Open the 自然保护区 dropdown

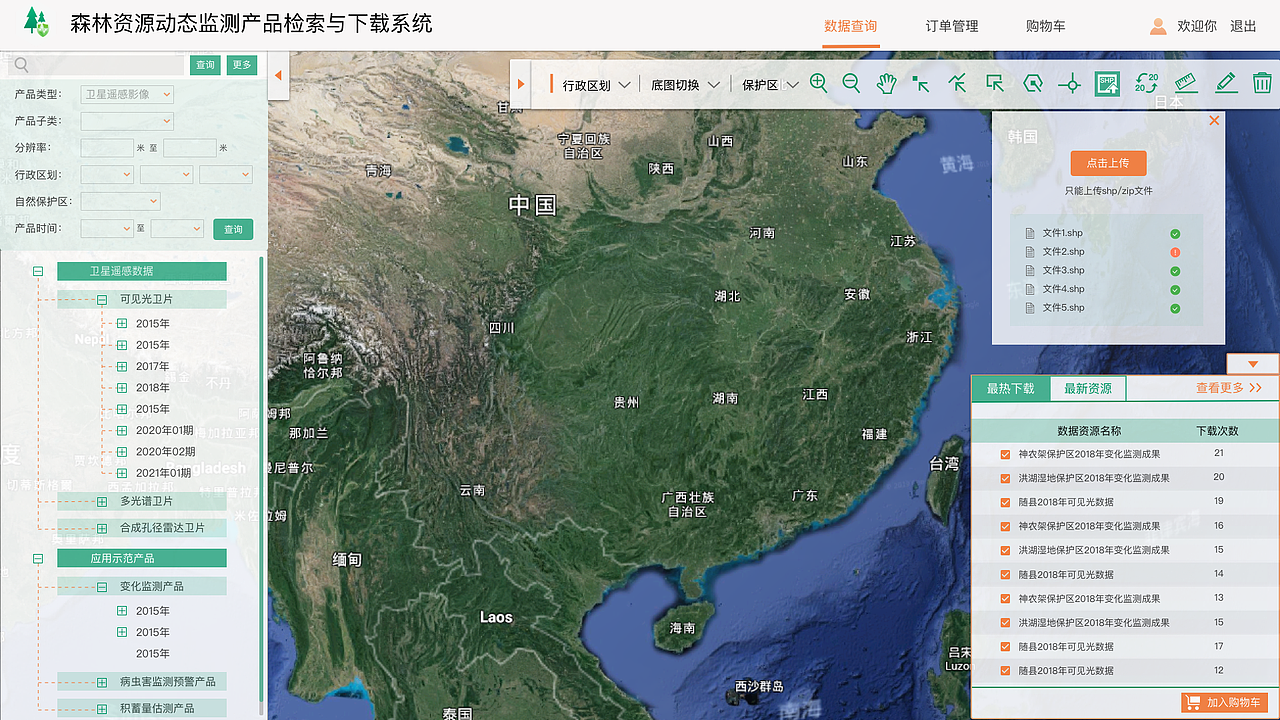point(120,201)
